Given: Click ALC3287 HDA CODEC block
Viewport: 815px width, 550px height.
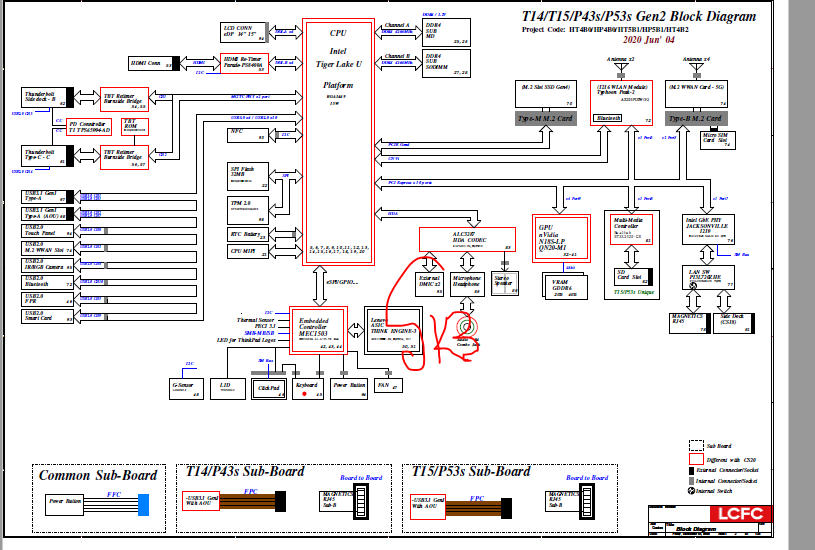Looking at the screenshot, I should coord(467,239).
